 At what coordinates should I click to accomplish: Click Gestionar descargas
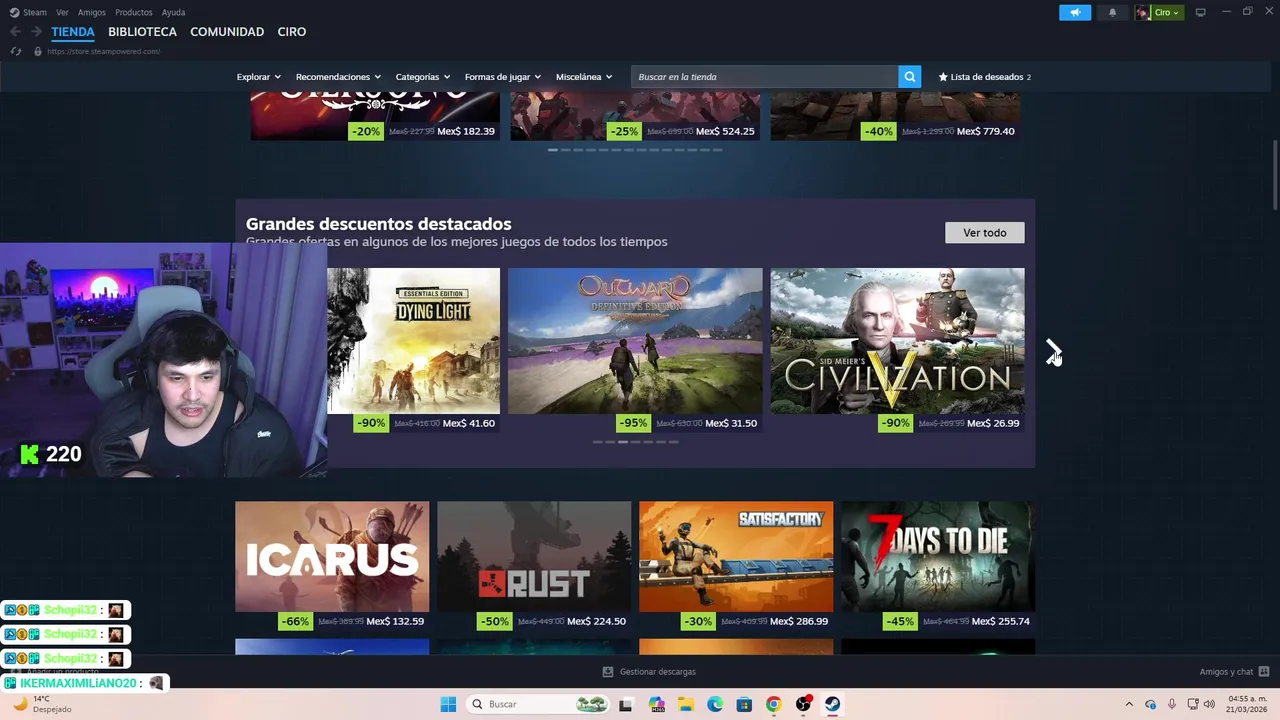point(649,672)
